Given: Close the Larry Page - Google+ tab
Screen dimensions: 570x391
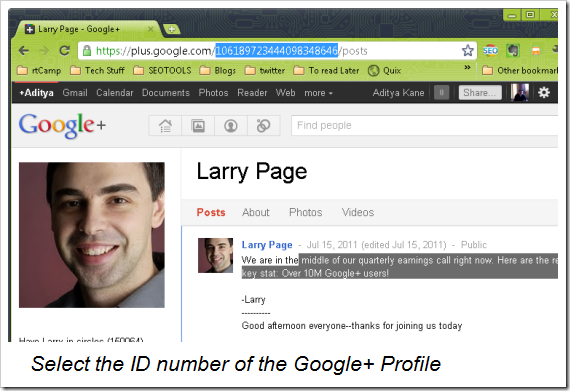Looking at the screenshot, I should click(x=150, y=29).
